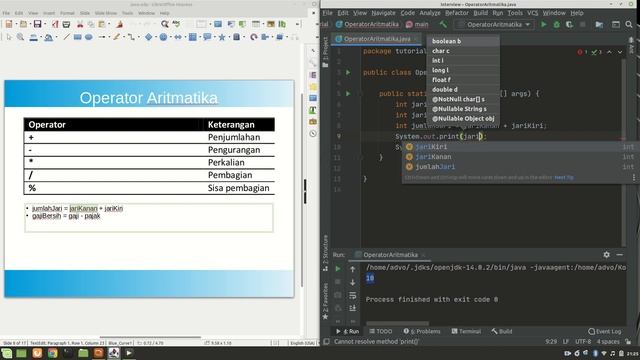Click the Cut scissors icon in Impress
The image size is (640, 360).
[80, 24]
